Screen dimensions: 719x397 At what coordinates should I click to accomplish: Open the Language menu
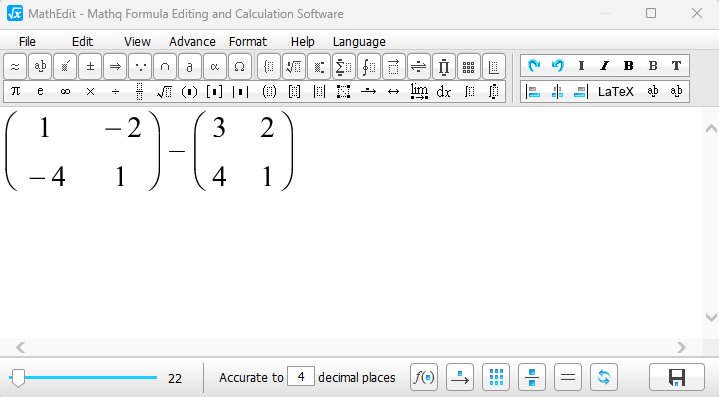pyautogui.click(x=359, y=42)
